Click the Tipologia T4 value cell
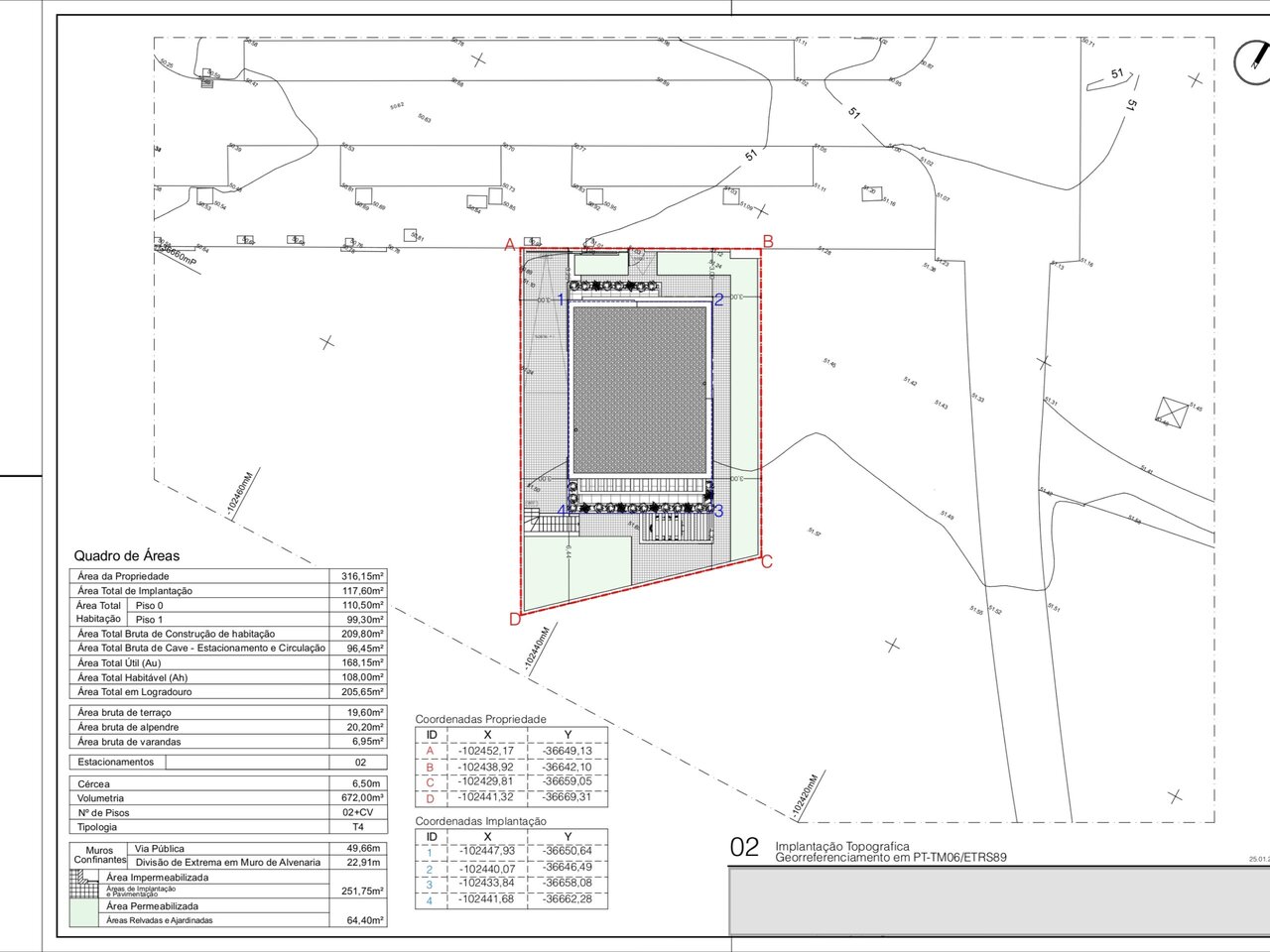The width and height of the screenshot is (1270, 952). pos(358,827)
